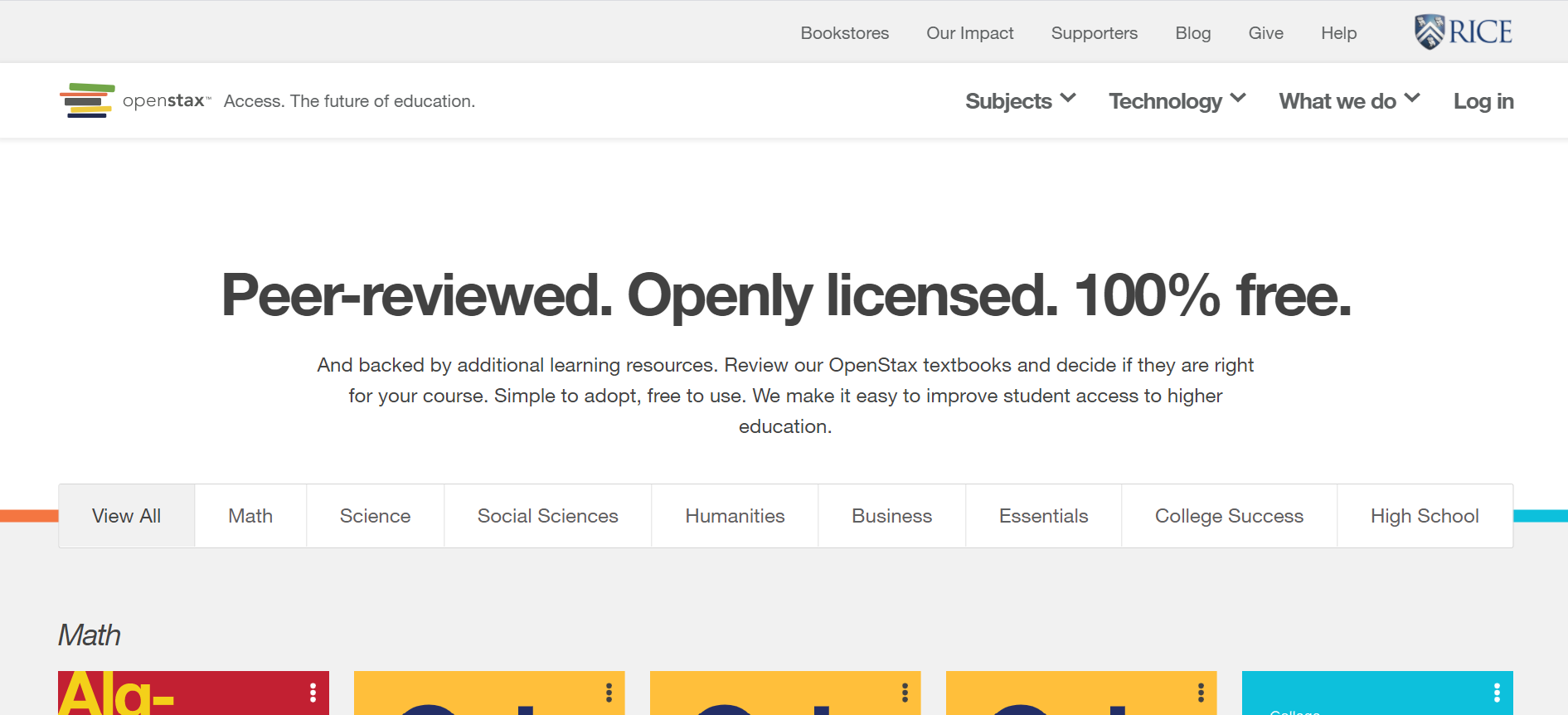Open three-dot menu on third book cover
Image resolution: width=1568 pixels, height=715 pixels.
pyautogui.click(x=905, y=693)
